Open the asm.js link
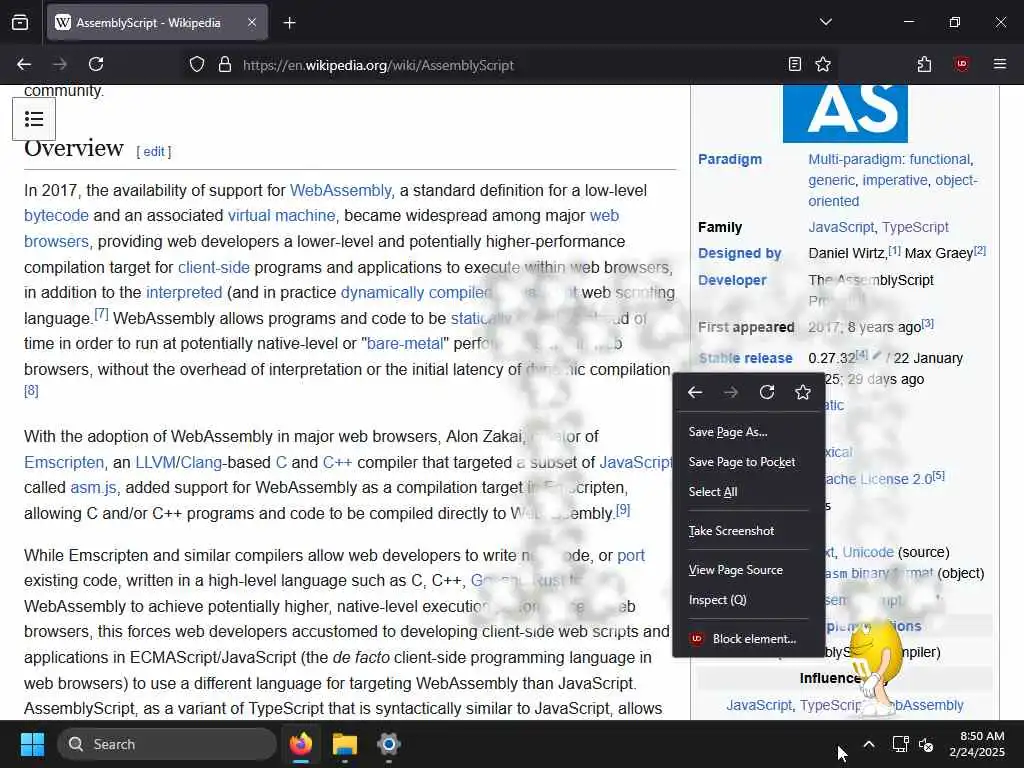The height and width of the screenshot is (768, 1024). (93, 488)
